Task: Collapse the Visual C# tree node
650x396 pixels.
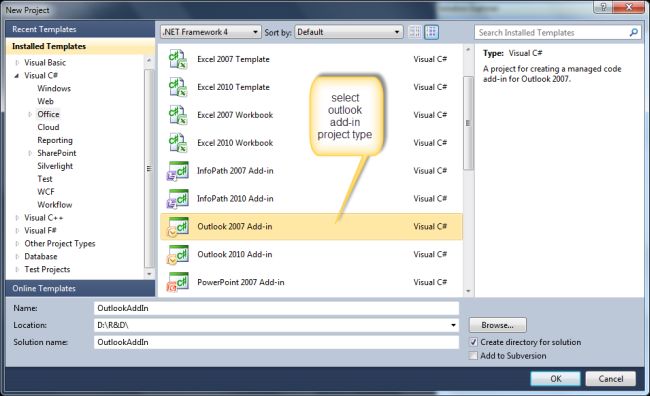Action: pos(17,75)
